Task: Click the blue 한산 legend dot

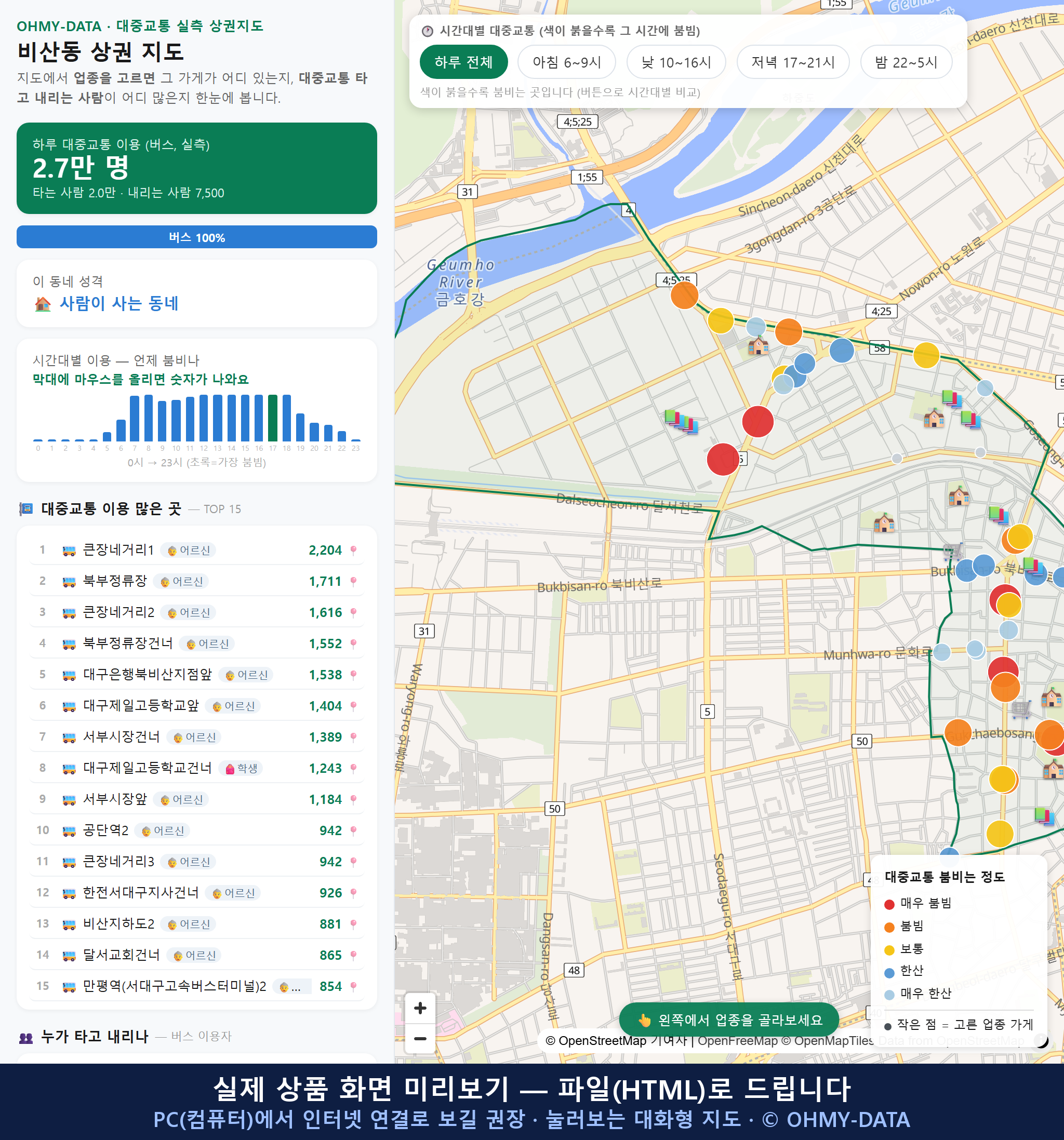Action: 889,973
